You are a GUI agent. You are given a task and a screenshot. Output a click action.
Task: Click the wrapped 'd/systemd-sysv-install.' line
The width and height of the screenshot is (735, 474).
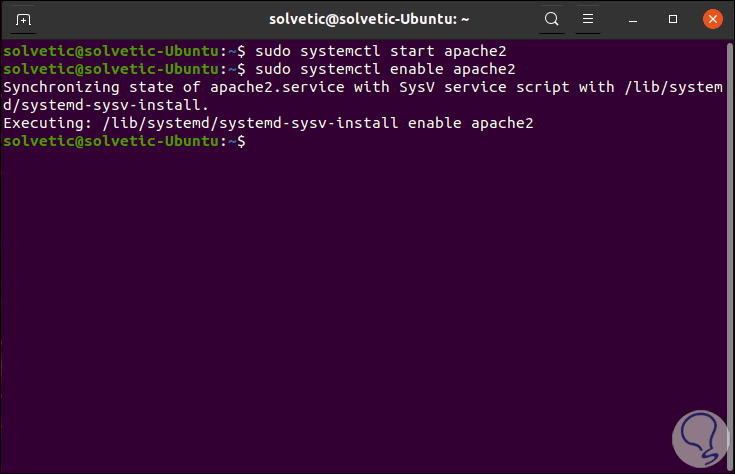coord(107,105)
